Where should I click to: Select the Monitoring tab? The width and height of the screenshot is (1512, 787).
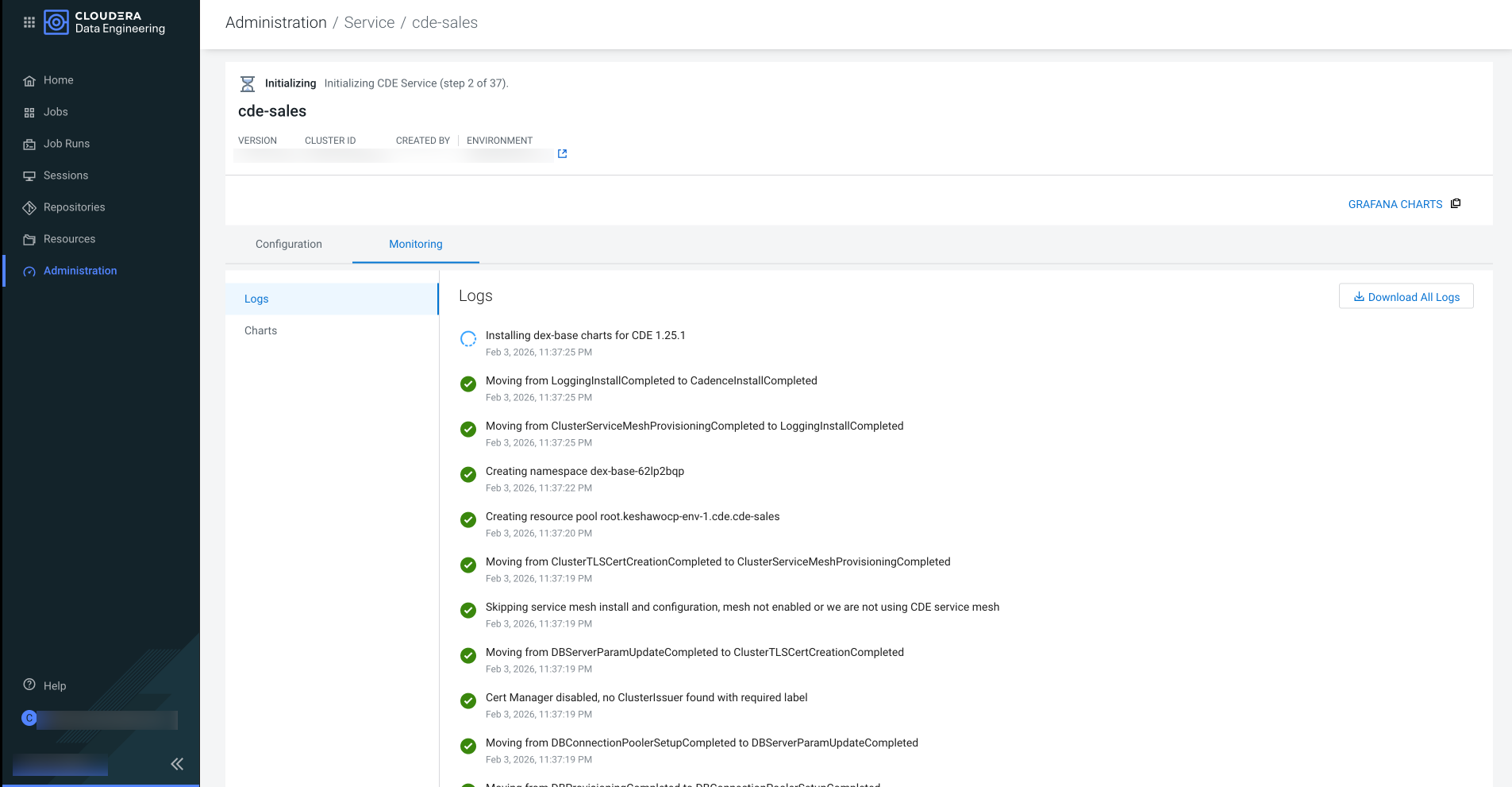point(415,245)
